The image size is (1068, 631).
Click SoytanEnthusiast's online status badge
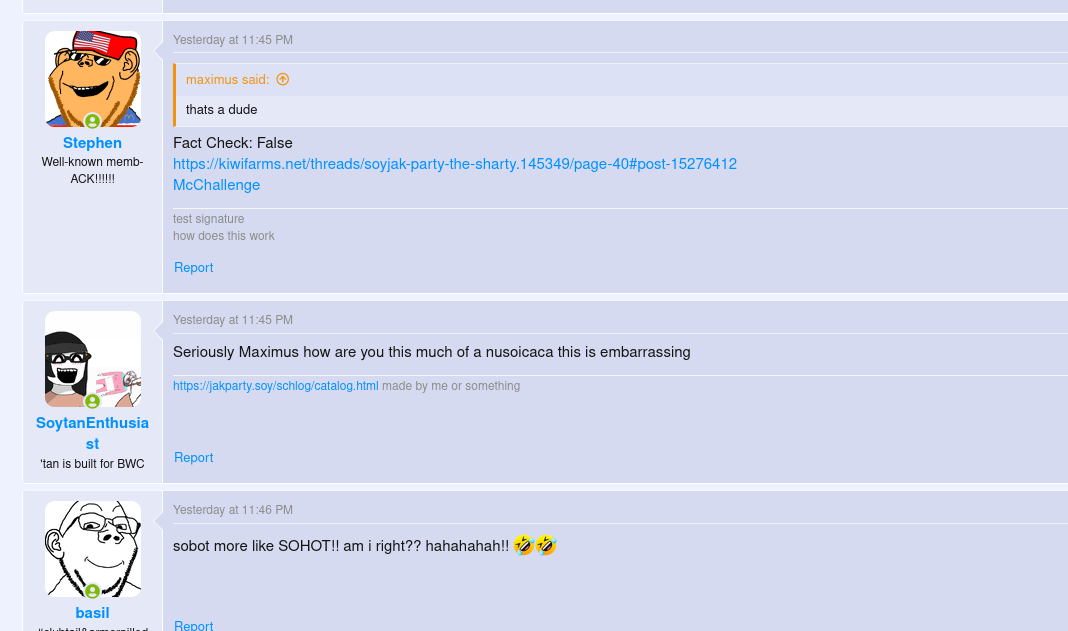[x=92, y=401]
